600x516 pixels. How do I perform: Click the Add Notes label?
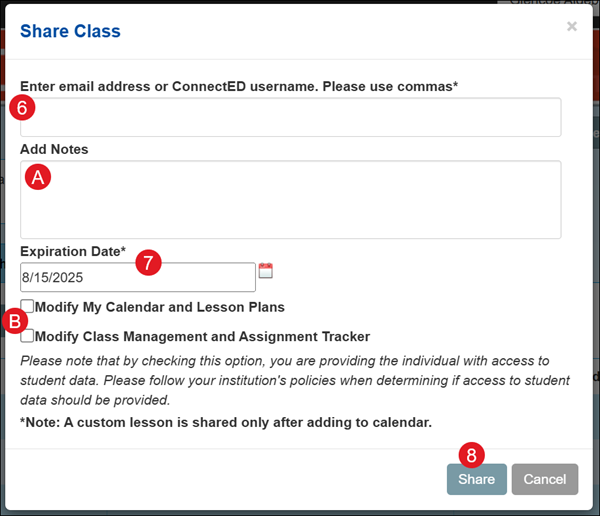click(x=54, y=149)
